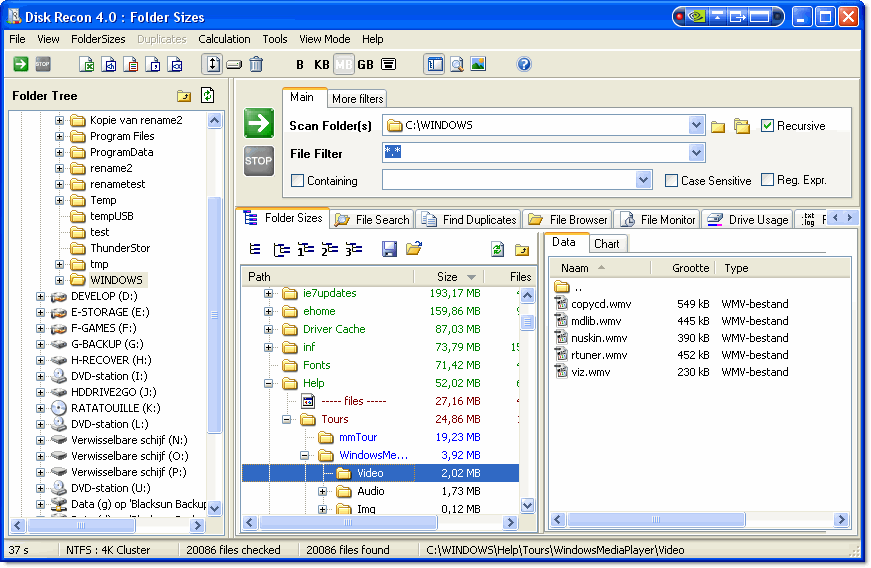Screen dimensions: 871x568
Task: Enable the Reg. Expr. checkbox
Action: click(767, 180)
